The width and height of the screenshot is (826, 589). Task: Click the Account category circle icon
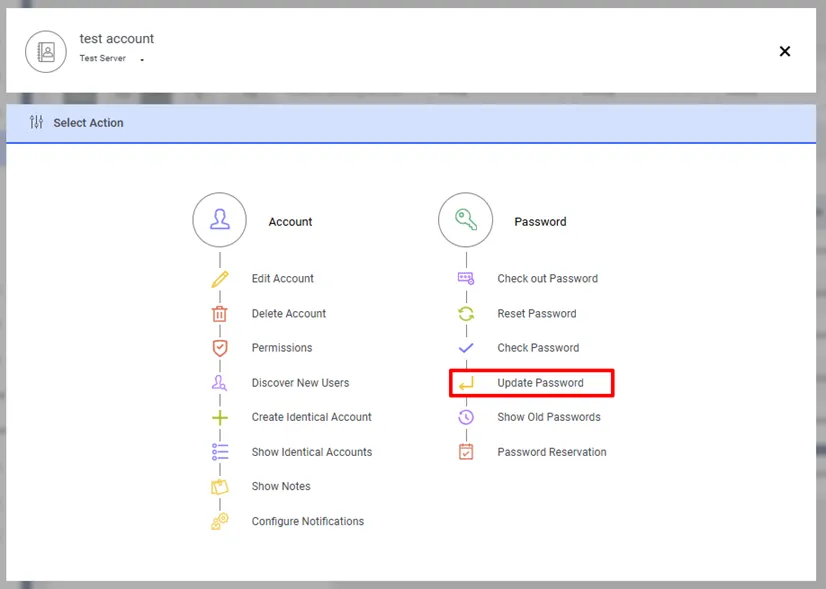coord(220,220)
